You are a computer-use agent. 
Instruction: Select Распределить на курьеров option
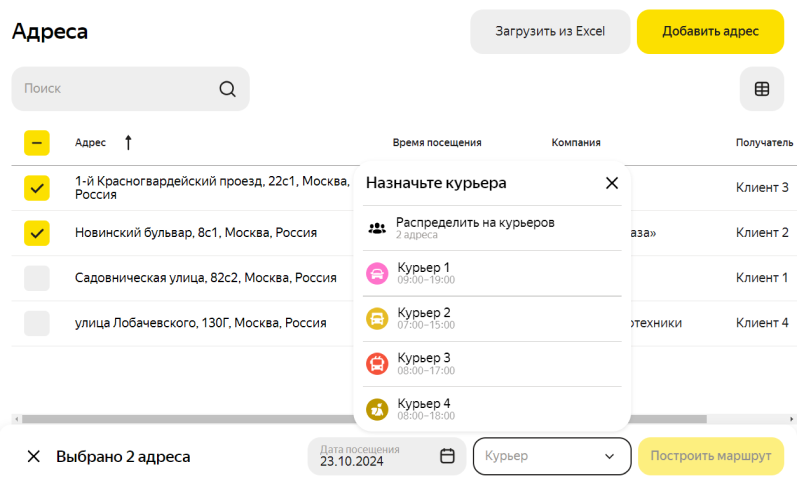(x=475, y=228)
